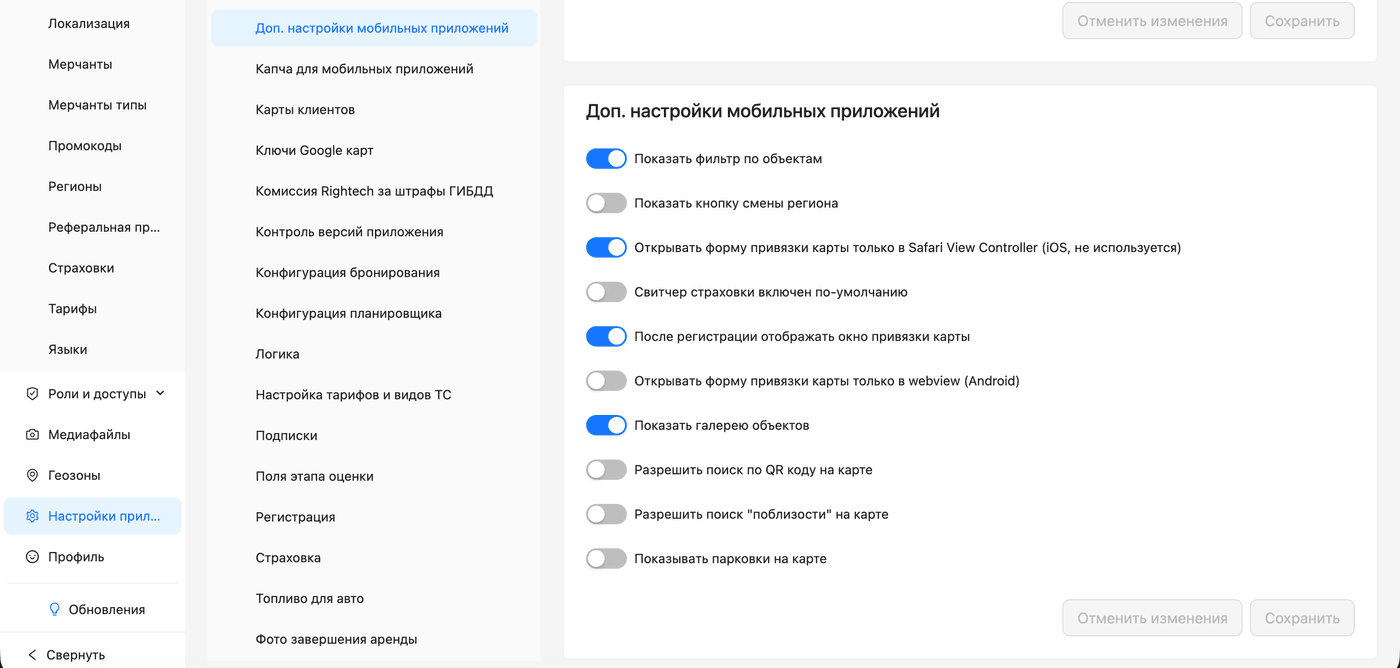
Task: Turn on Показывать парковки на карте switch
Action: [606, 559]
